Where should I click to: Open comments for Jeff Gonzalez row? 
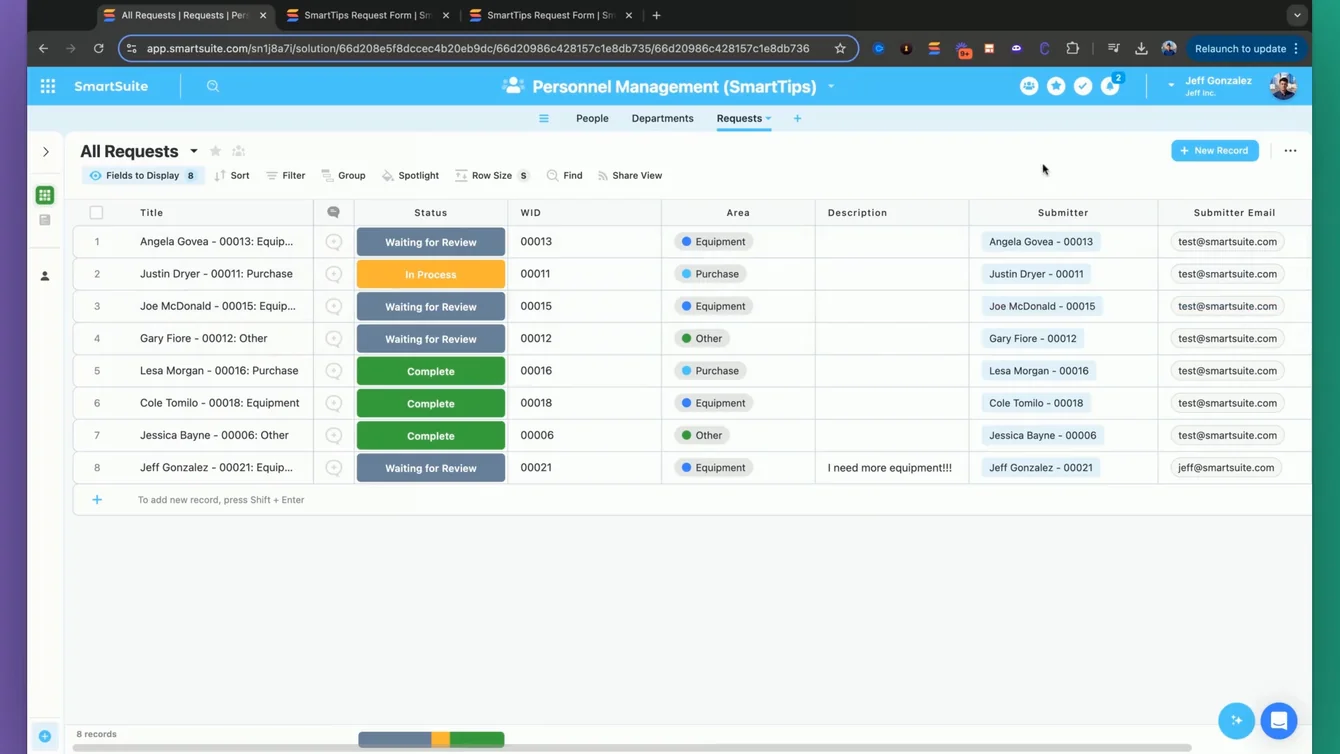point(334,468)
